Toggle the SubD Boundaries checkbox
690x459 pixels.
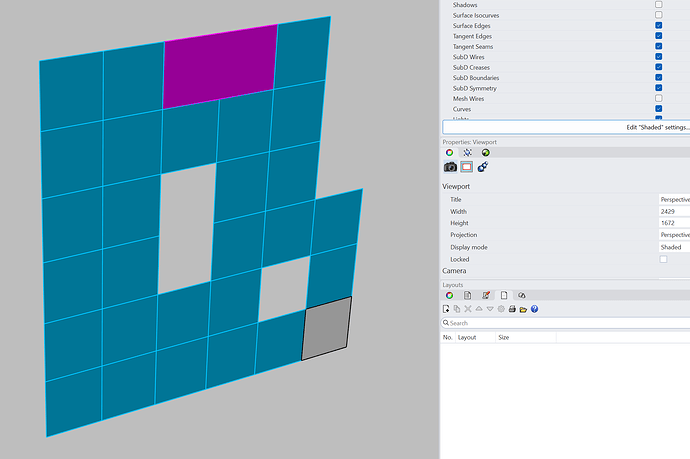658,77
